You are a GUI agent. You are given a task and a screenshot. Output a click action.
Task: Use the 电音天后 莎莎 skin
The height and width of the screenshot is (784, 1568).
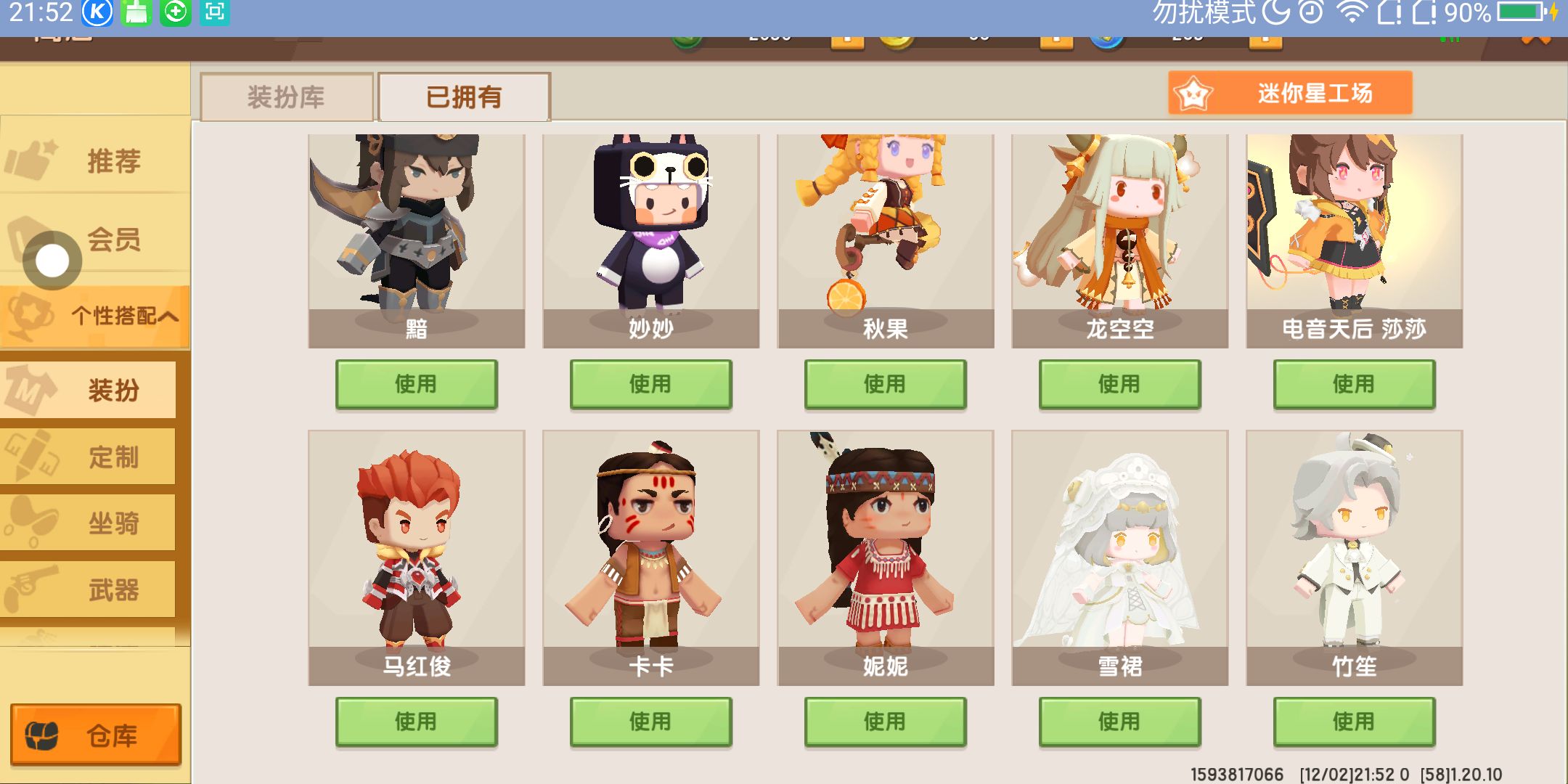pyautogui.click(x=1354, y=384)
